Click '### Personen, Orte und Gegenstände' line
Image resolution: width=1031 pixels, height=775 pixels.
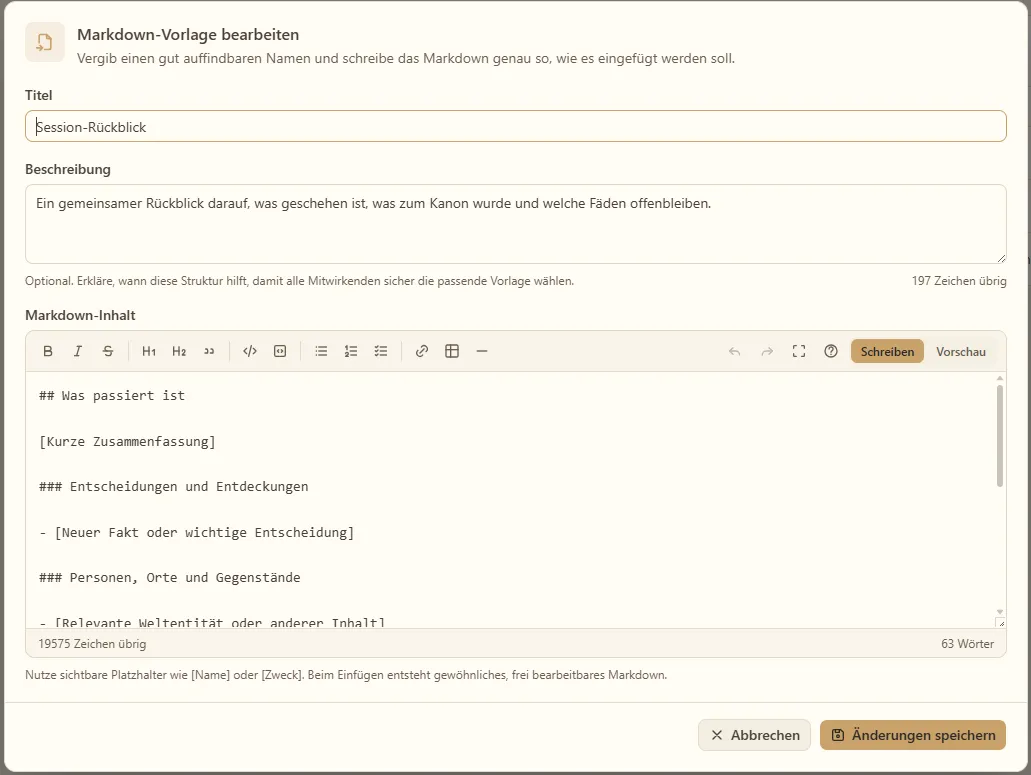click(x=170, y=578)
